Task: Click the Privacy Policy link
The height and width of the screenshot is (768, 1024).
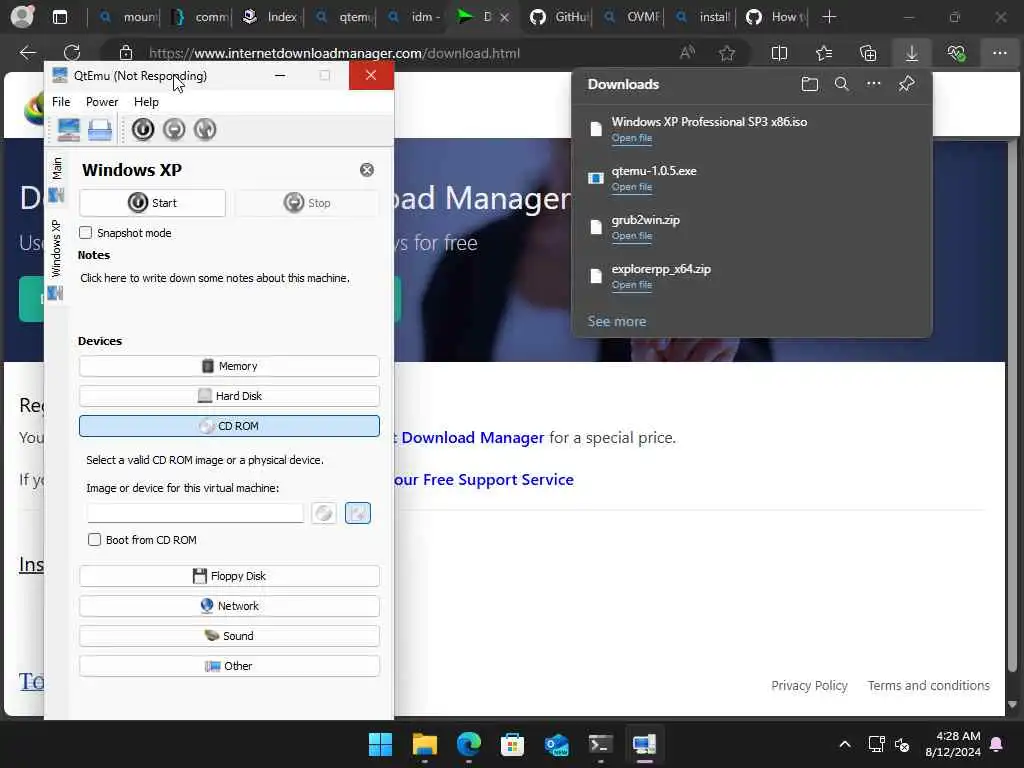Action: coord(809,686)
